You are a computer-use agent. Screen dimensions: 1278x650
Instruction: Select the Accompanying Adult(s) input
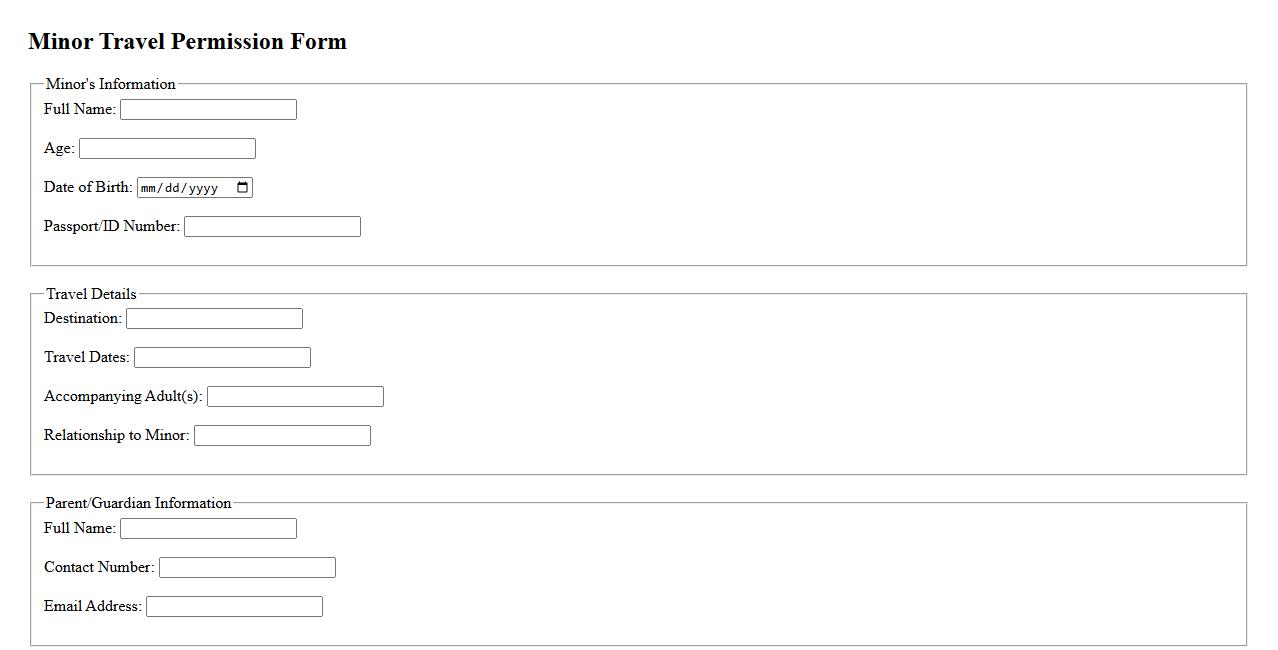pyautogui.click(x=295, y=396)
